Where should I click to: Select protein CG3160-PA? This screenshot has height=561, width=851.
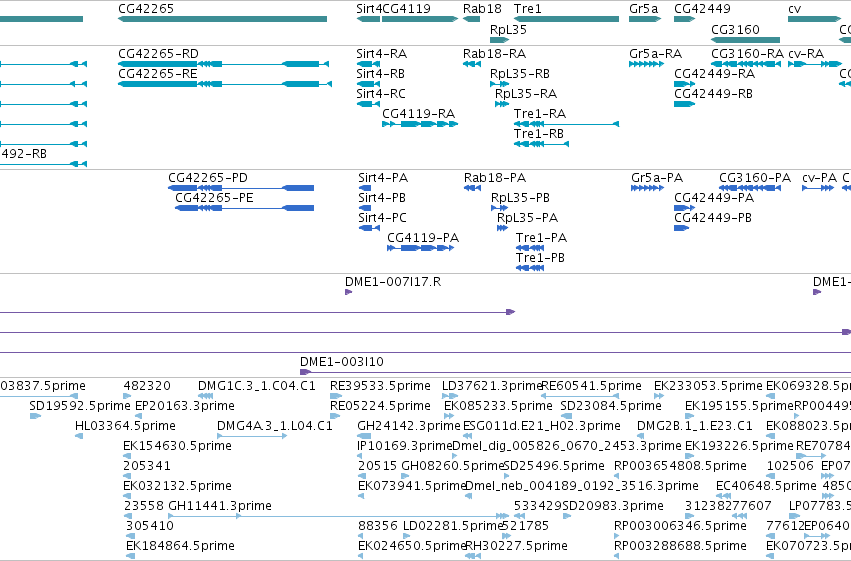click(x=755, y=178)
